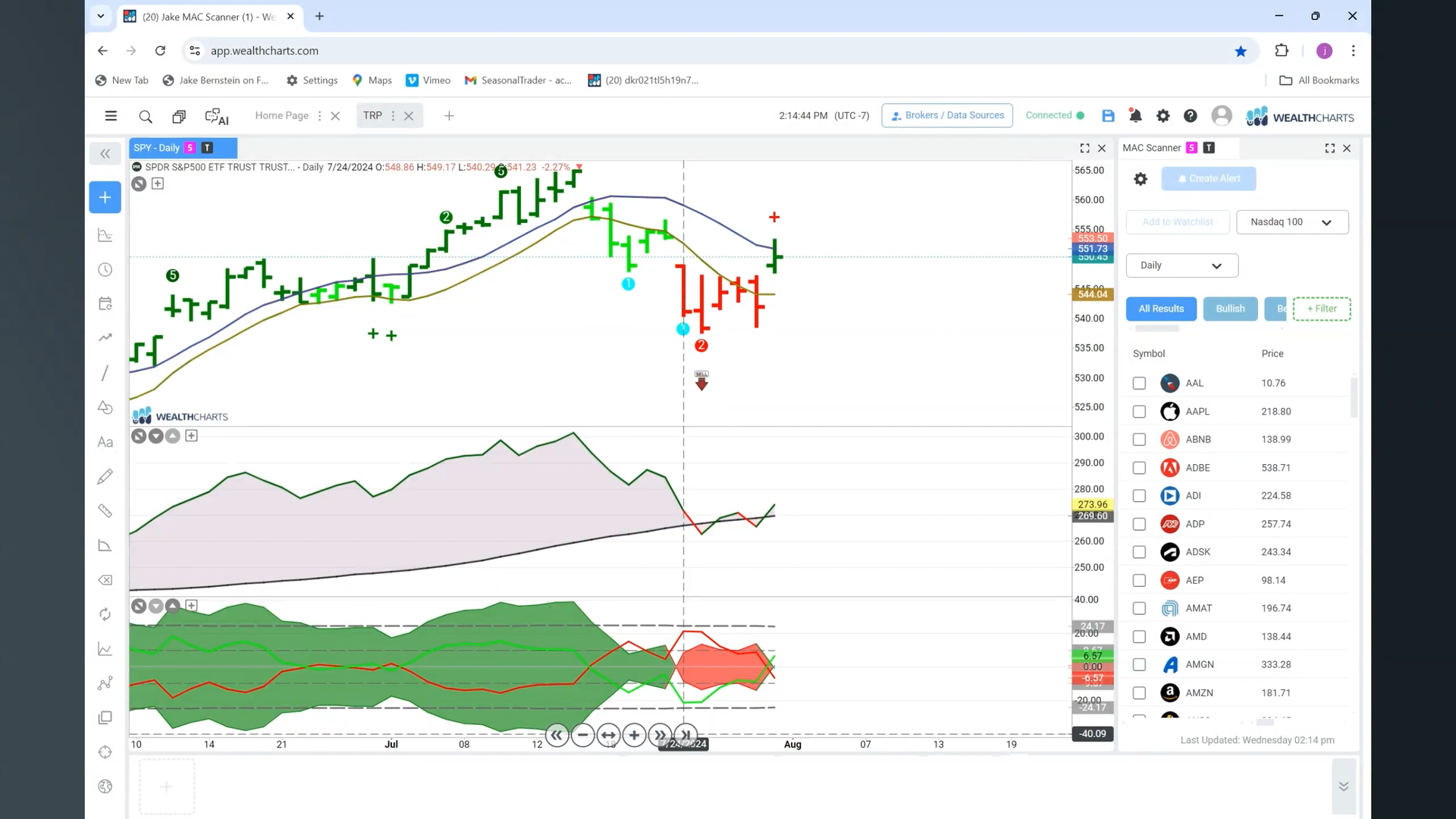Expand the bottom panel double chevron

click(x=1343, y=786)
